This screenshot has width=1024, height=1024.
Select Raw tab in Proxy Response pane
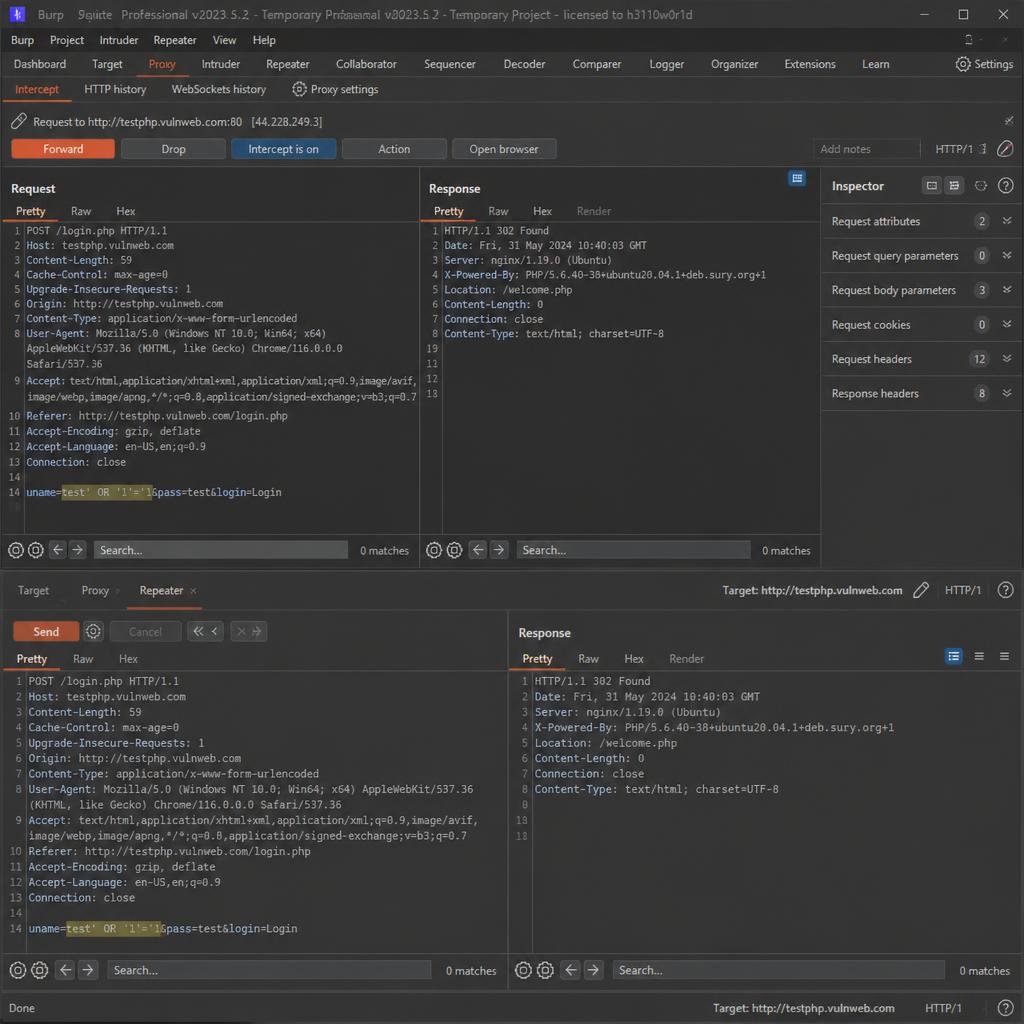click(x=498, y=211)
